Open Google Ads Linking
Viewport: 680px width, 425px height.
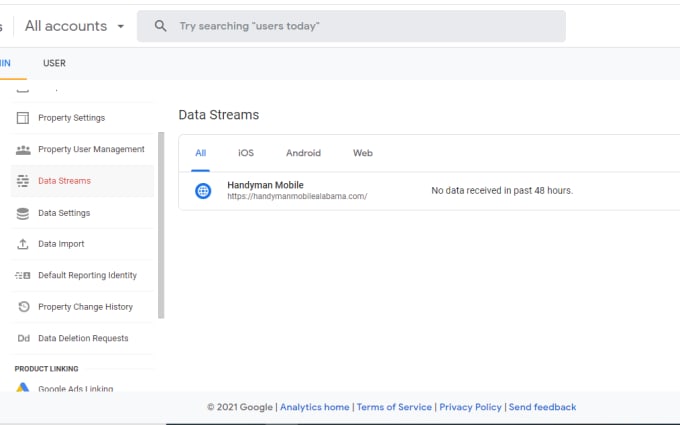point(75,388)
